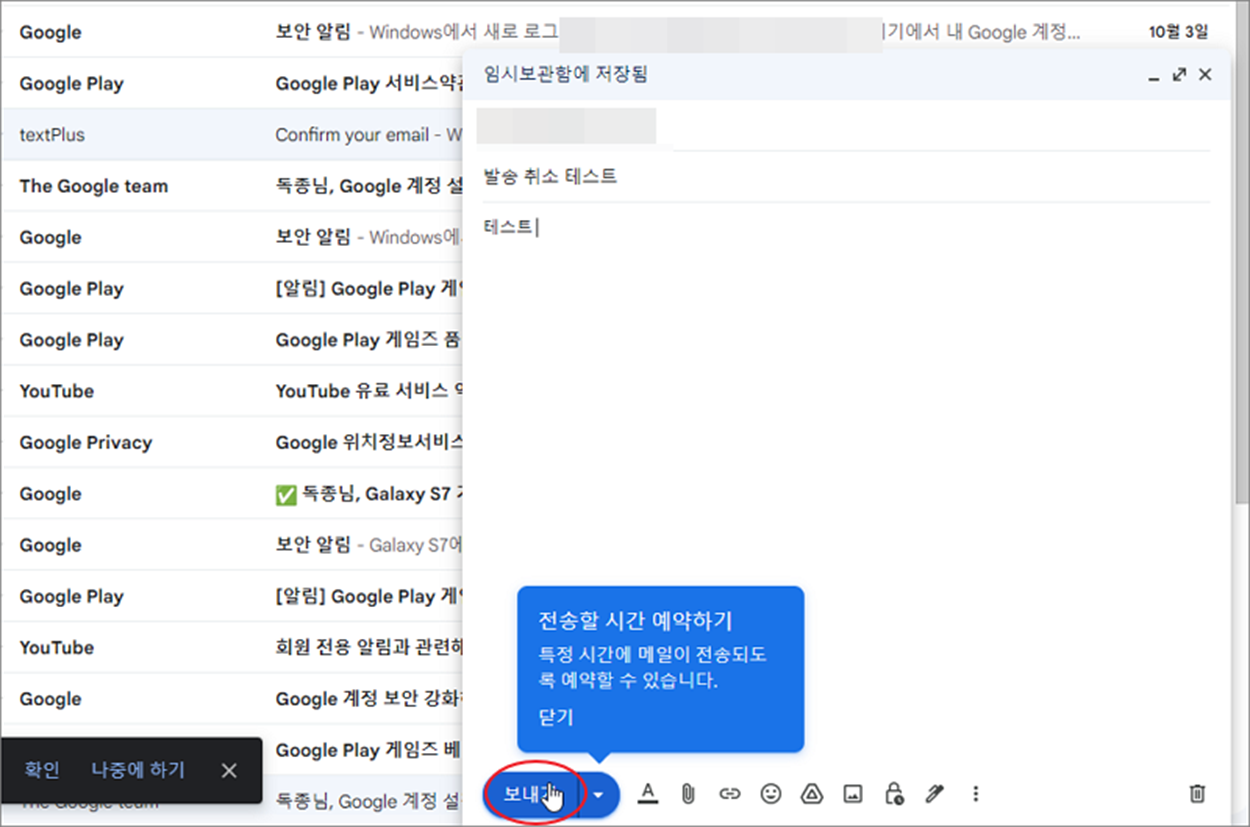1250x827 pixels.
Task: Open text formatting options (underlined A icon)
Action: pyautogui.click(x=648, y=794)
